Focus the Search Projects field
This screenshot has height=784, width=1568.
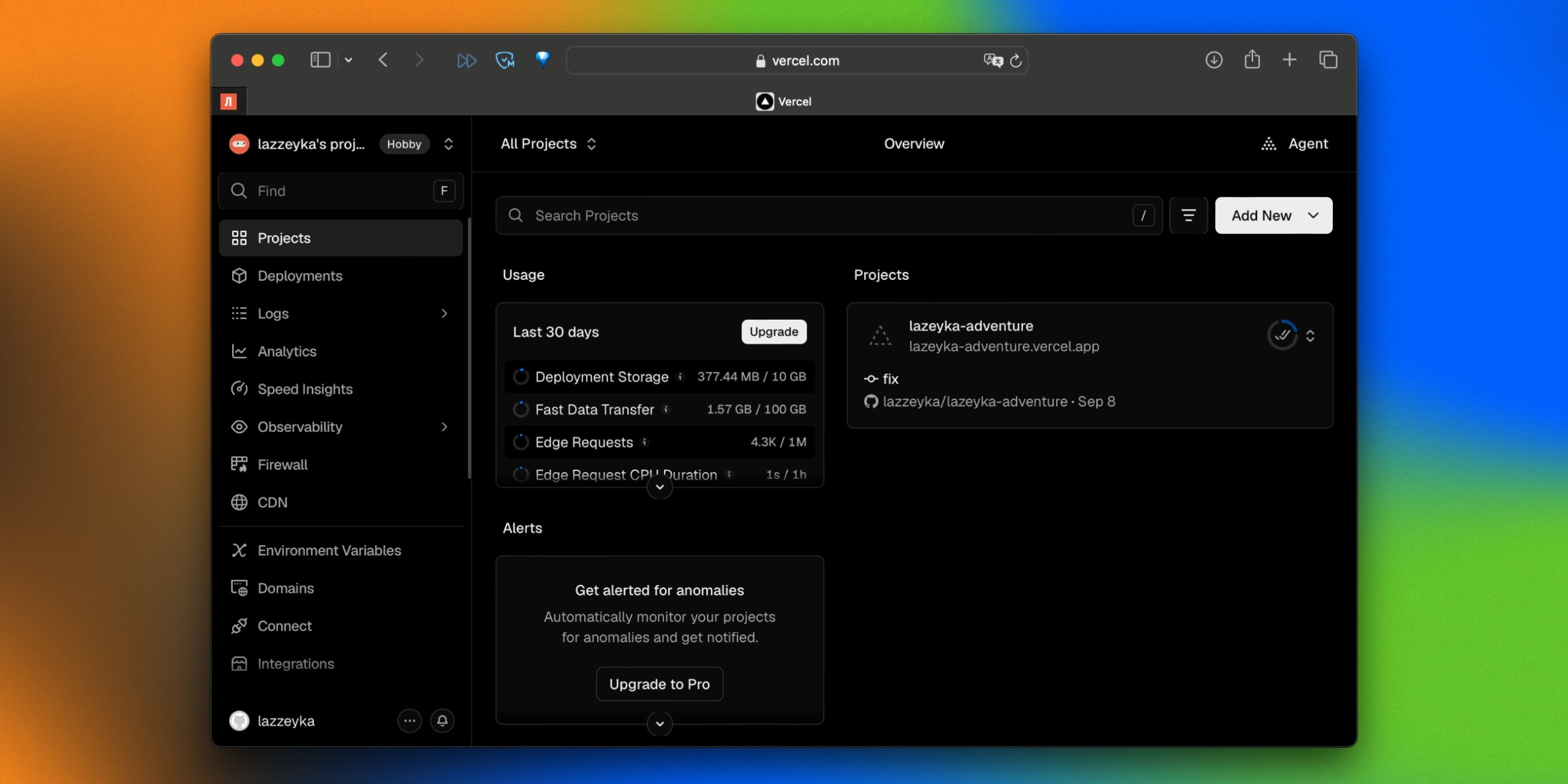coord(829,216)
